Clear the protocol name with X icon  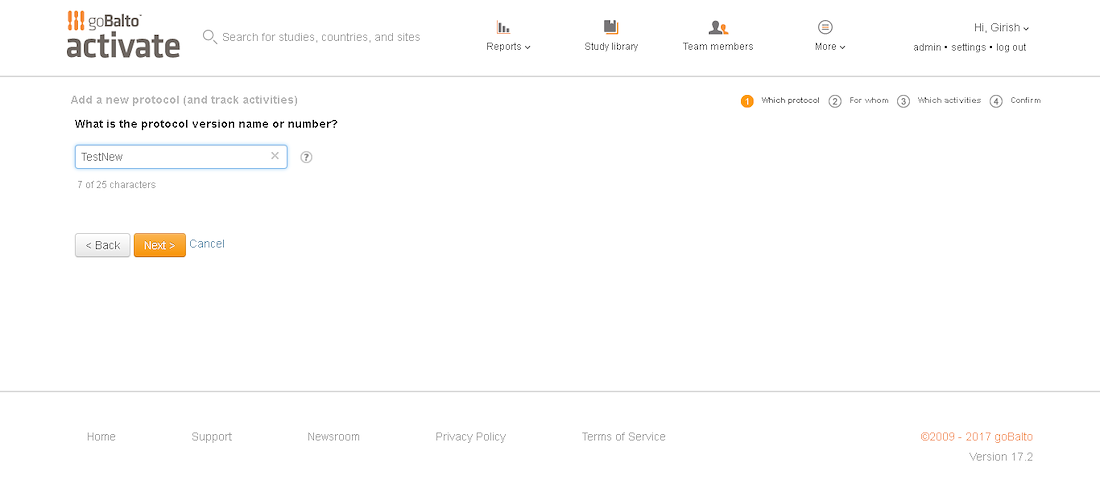(x=275, y=156)
